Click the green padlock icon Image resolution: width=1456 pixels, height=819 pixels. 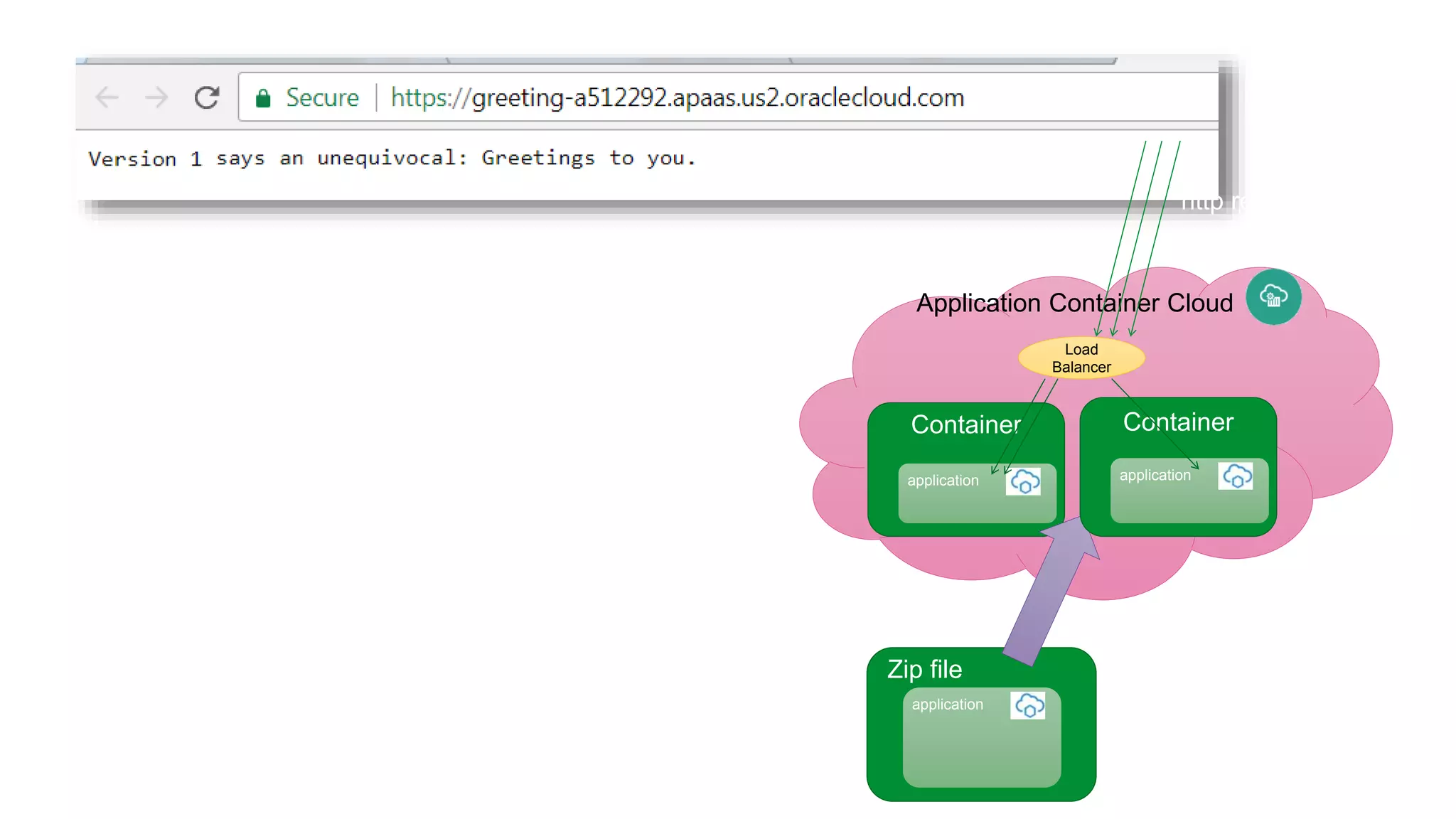click(263, 98)
